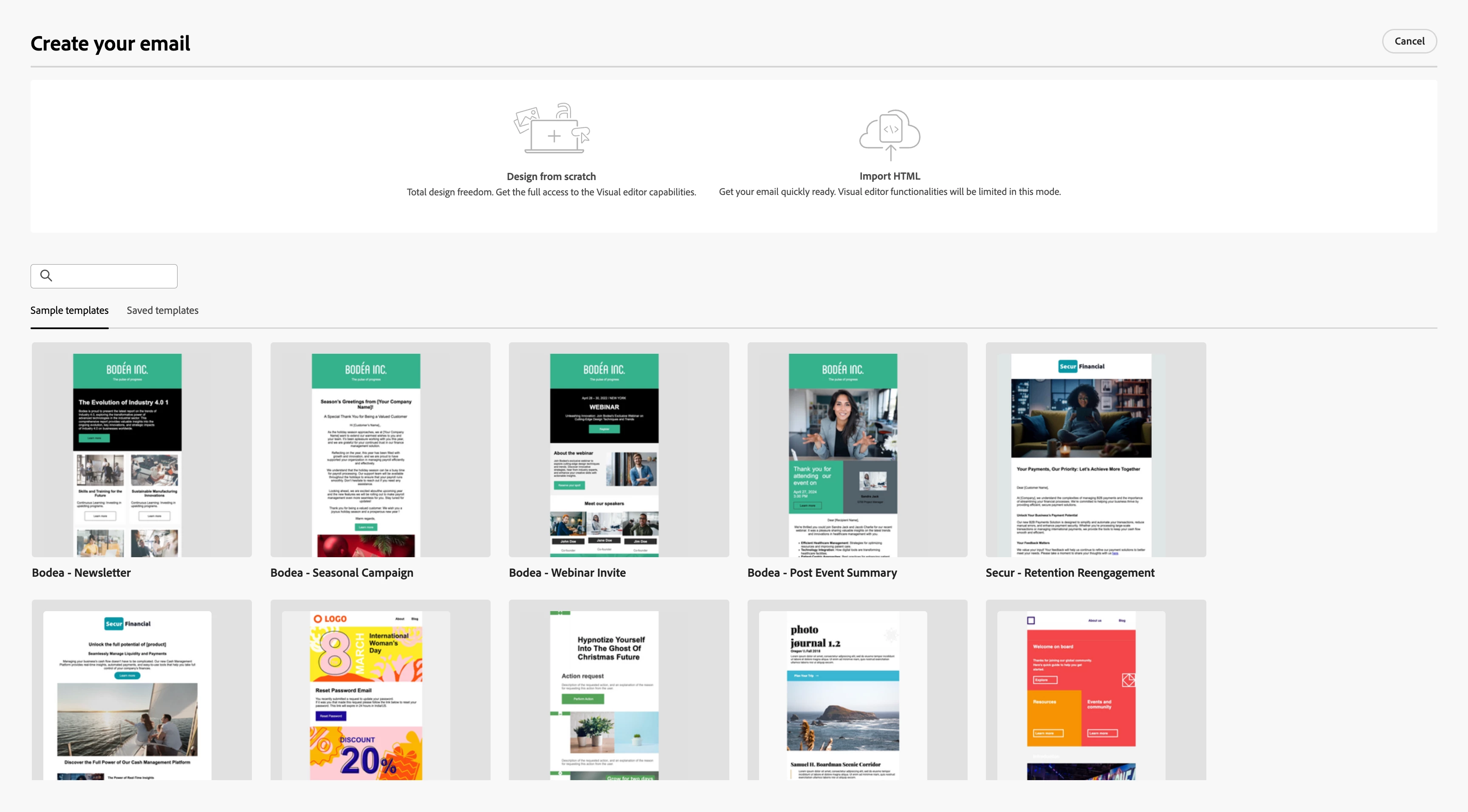The image size is (1468, 812).
Task: Click the Design from scratch heading
Action: click(551, 177)
